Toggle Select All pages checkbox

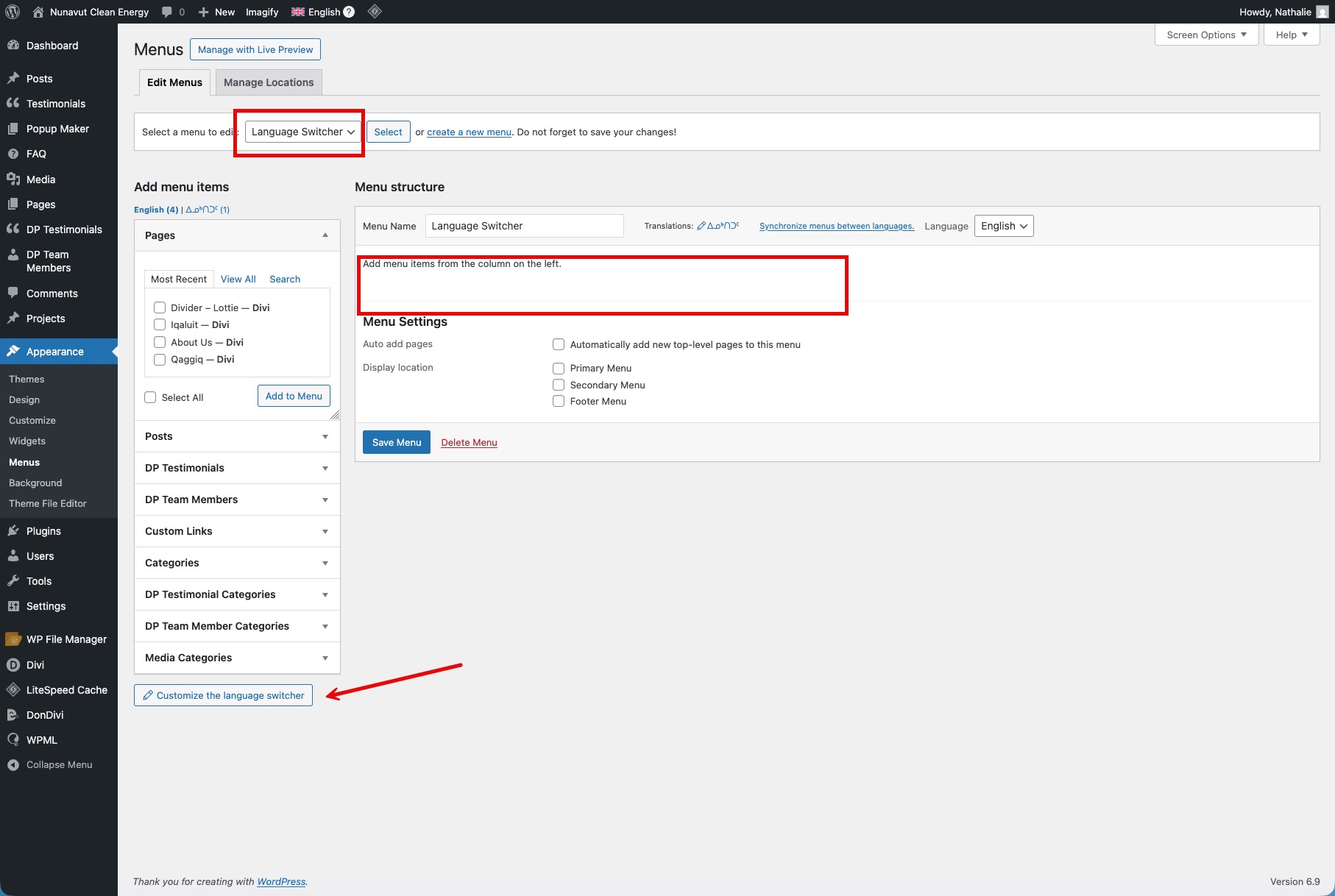151,397
